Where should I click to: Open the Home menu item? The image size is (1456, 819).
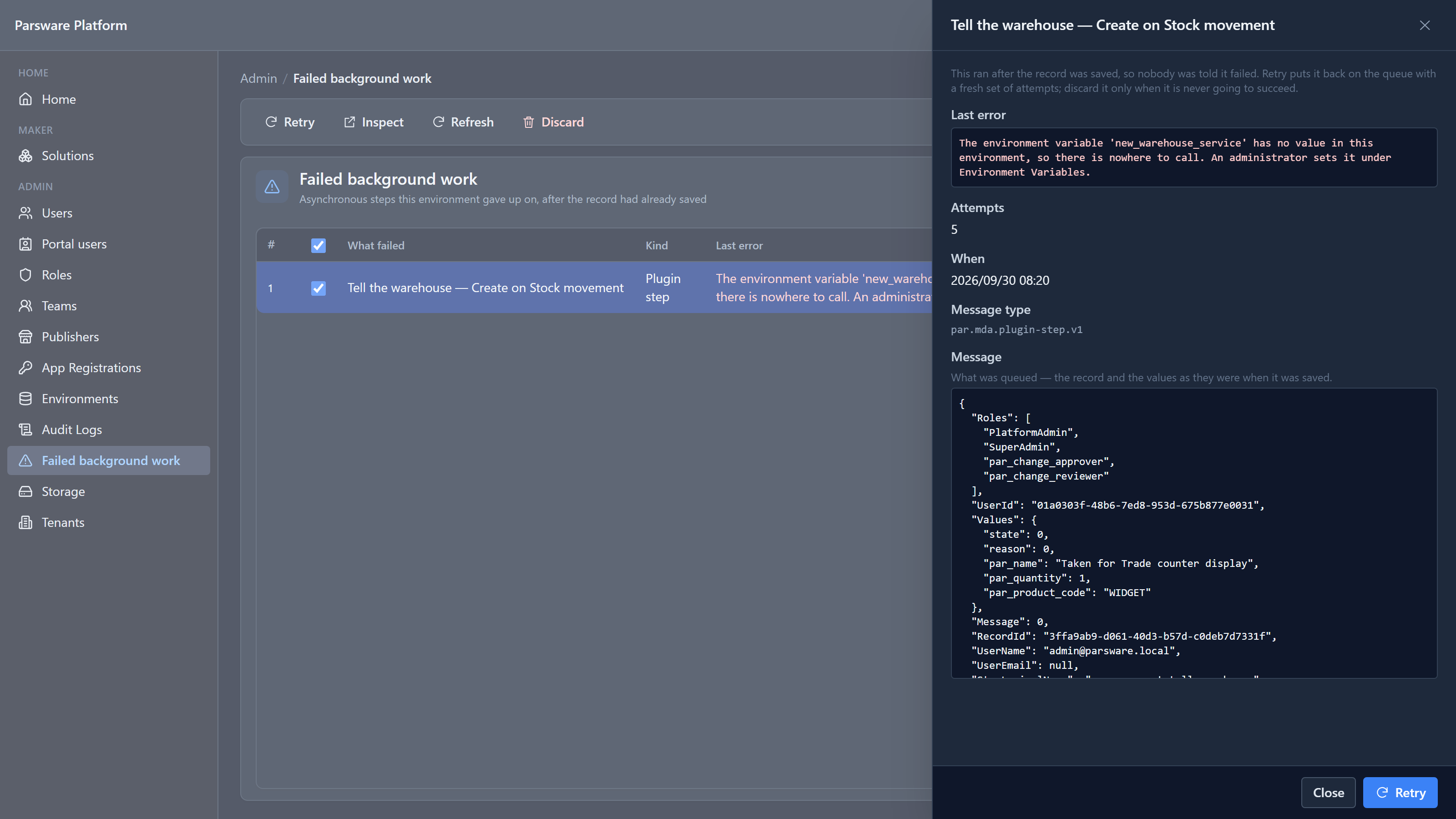point(109,100)
